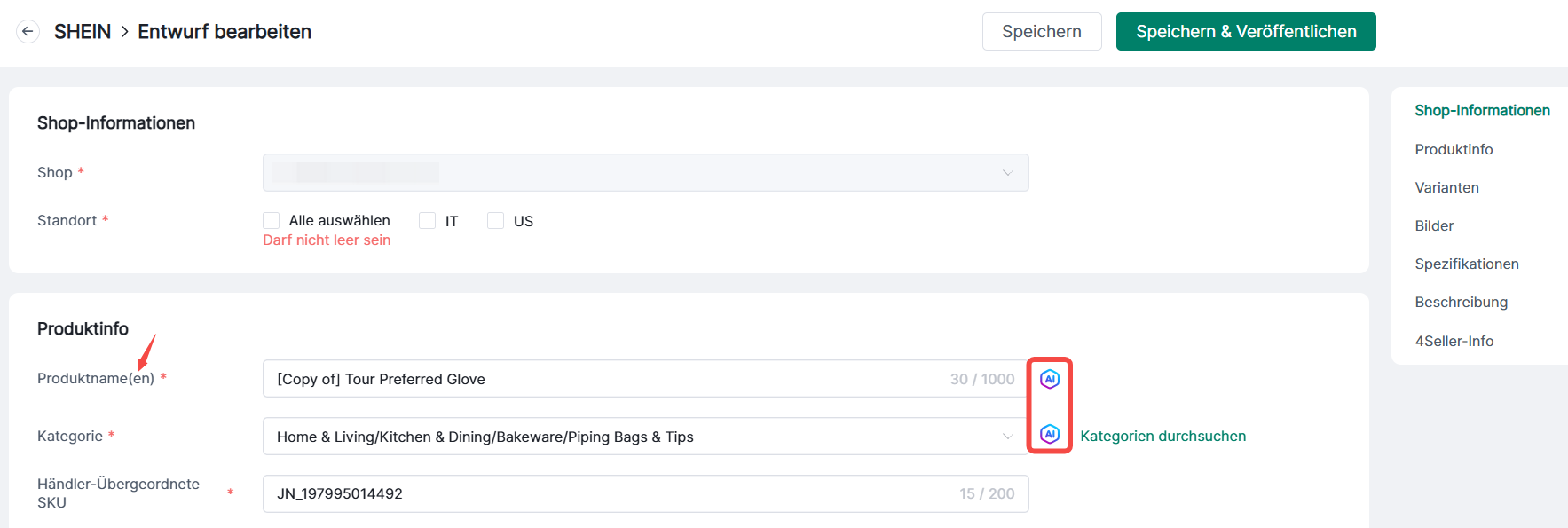Check the Alle auswählen checkbox
This screenshot has width=1568, height=528.
coord(272,220)
